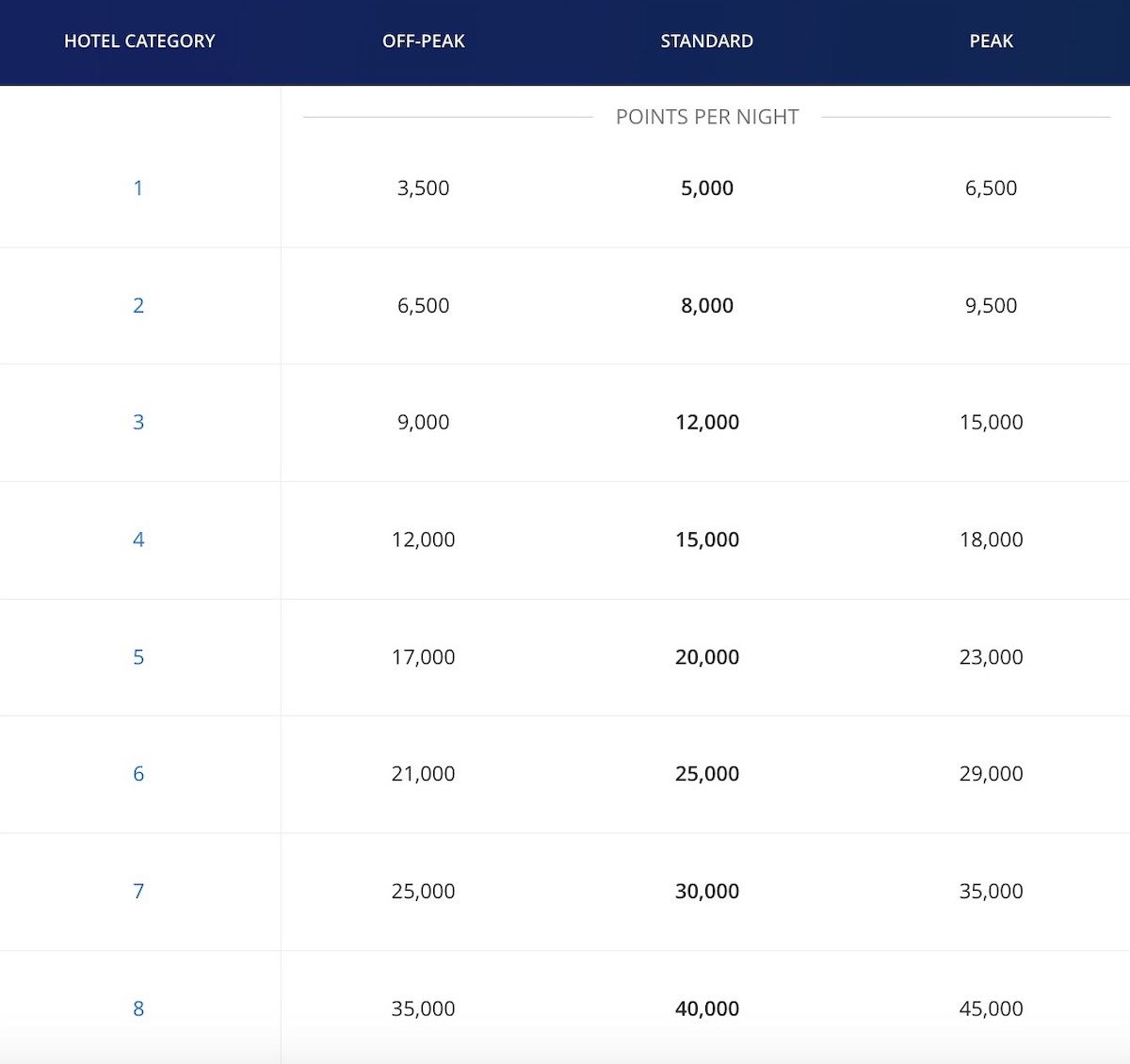
Task: Open hotel category 8 link
Action: (138, 1008)
